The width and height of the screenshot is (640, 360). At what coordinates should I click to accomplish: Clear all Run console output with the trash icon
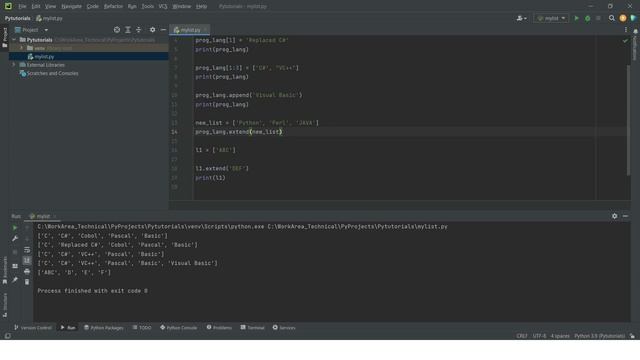[27, 282]
